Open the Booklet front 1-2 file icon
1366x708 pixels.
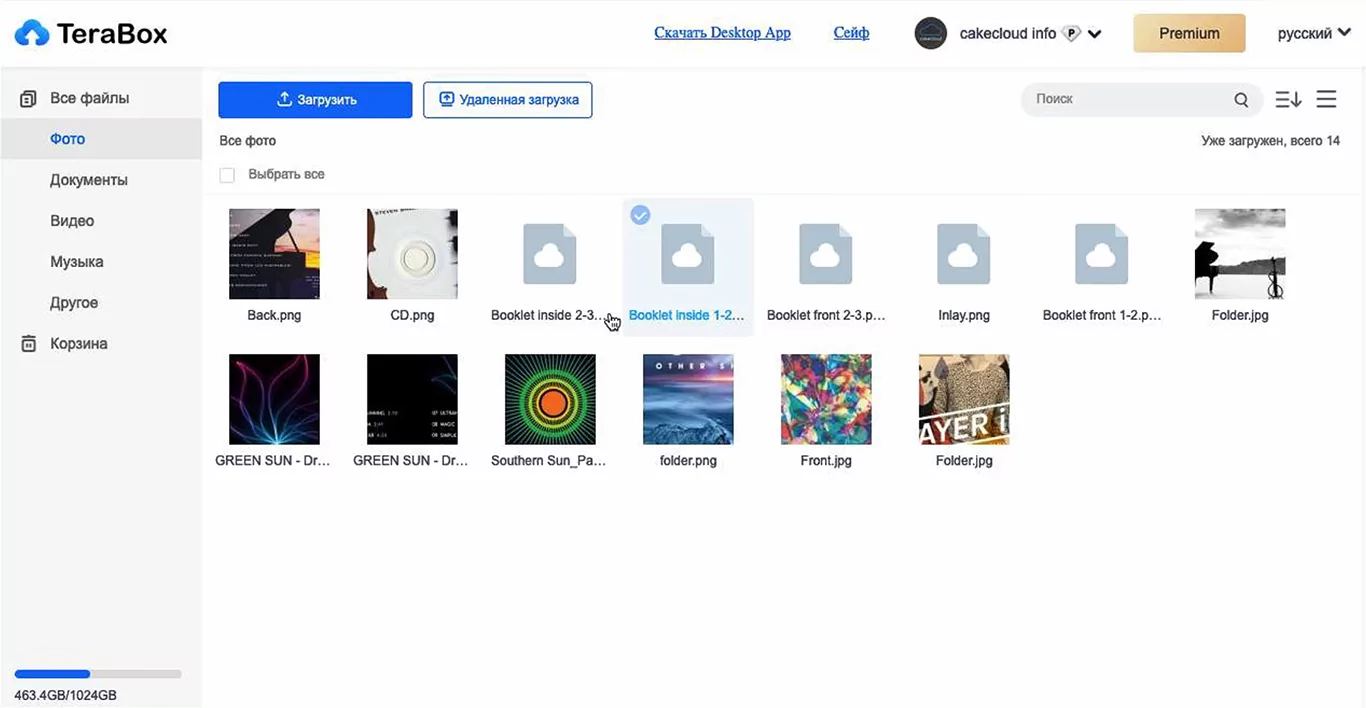(x=1102, y=254)
